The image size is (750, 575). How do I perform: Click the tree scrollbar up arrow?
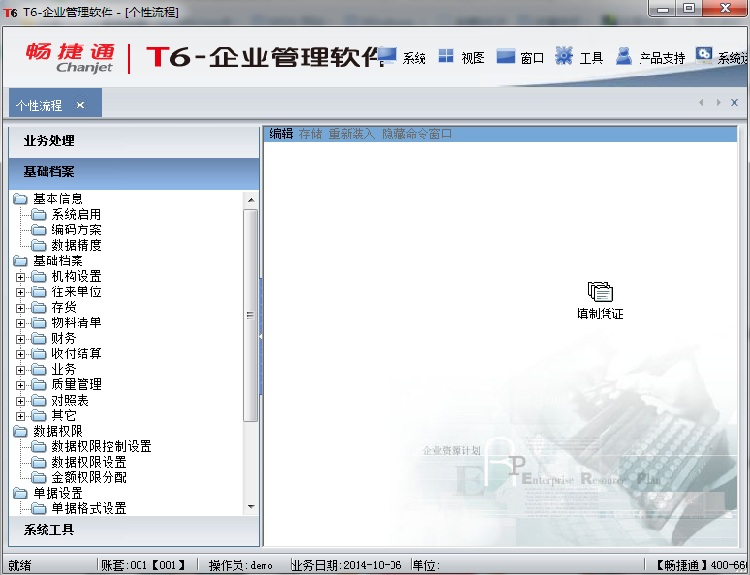[x=251, y=200]
